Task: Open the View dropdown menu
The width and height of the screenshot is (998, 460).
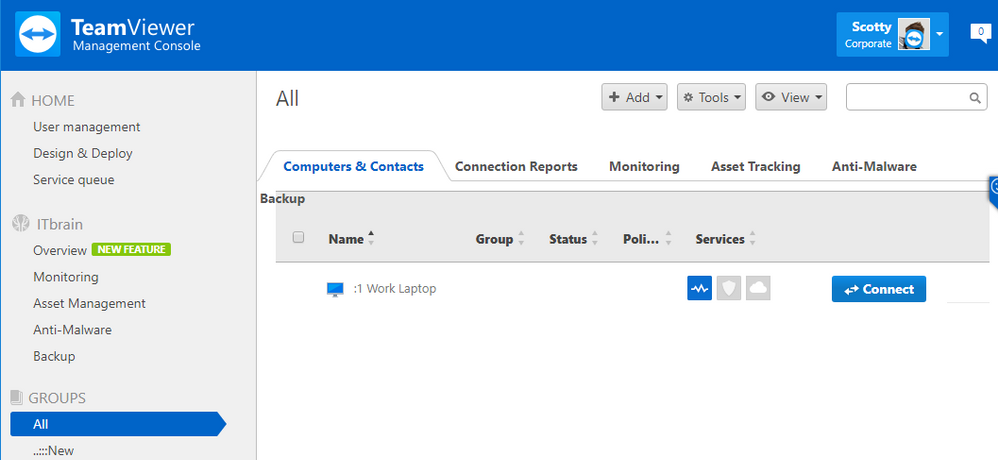Action: point(791,97)
